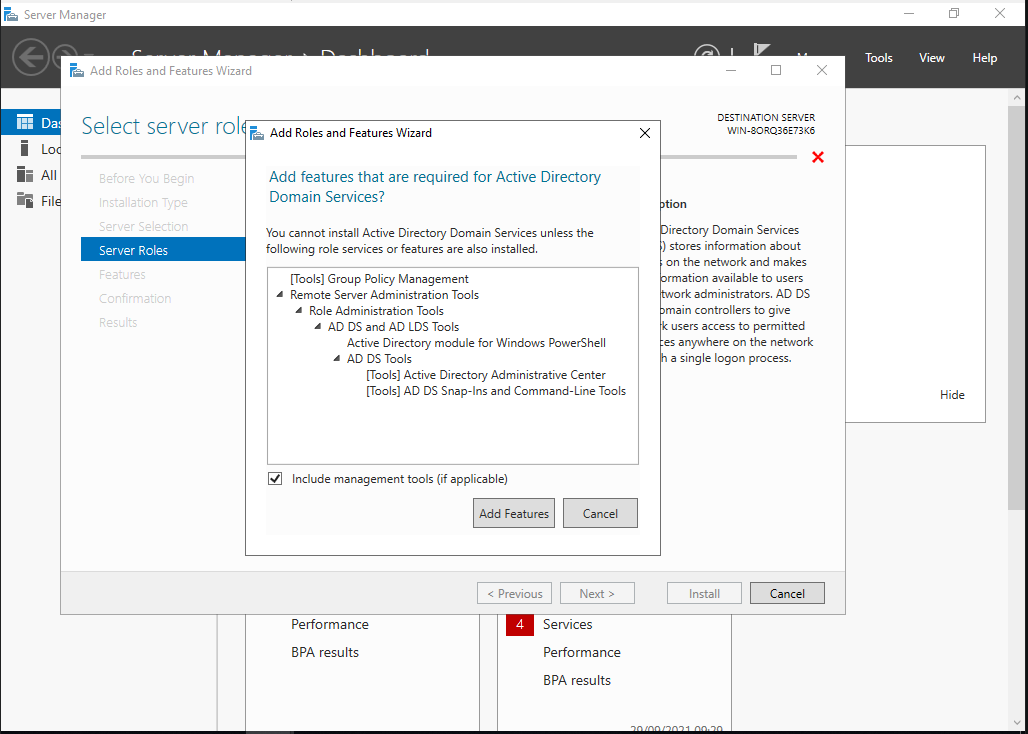Collapse the AD DS Tools node
Screen dimensions: 1028x734
337,358
